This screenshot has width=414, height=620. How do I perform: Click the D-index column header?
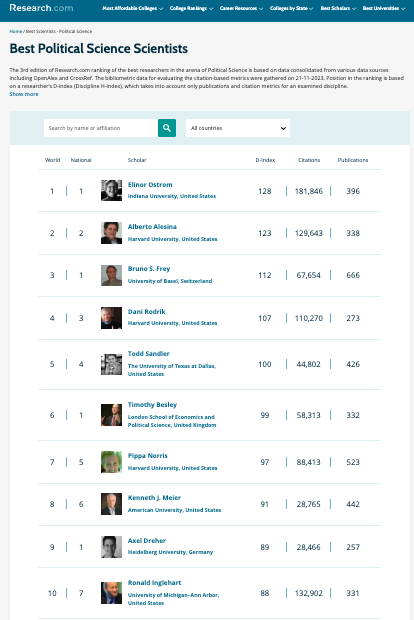pyautogui.click(x=265, y=160)
